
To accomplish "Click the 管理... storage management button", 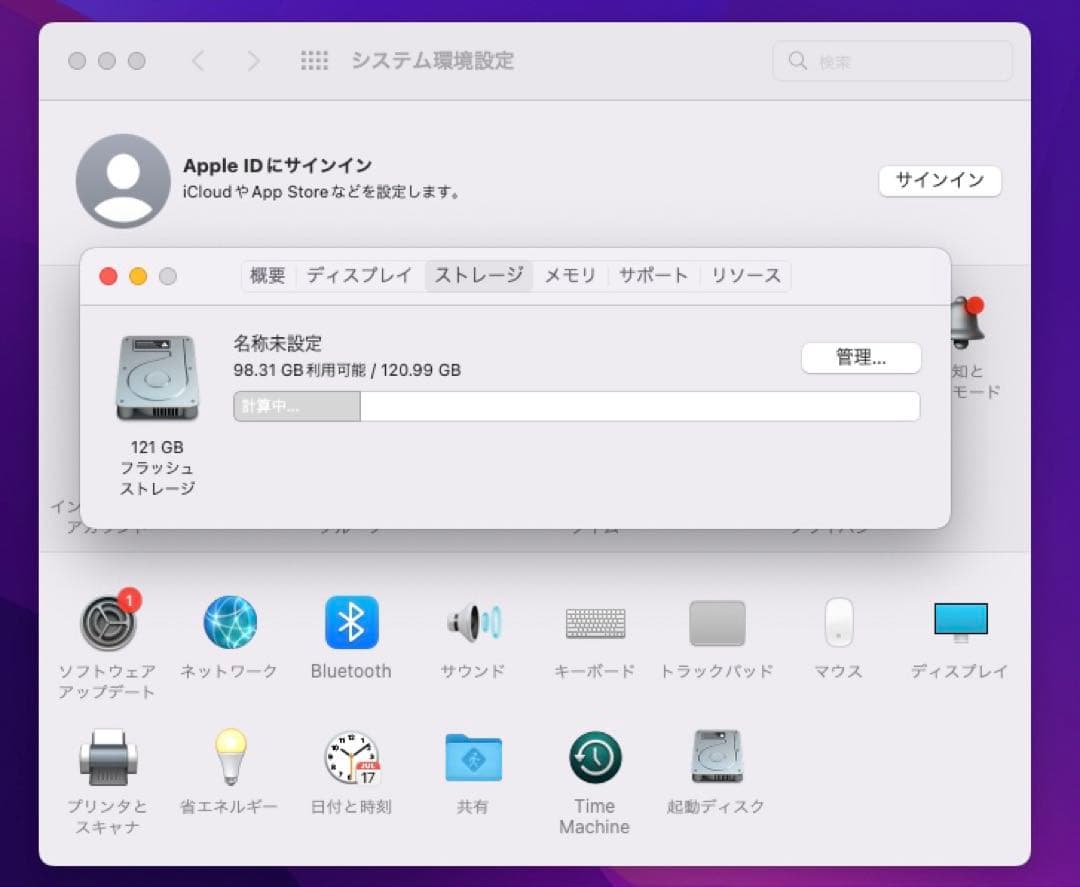I will [x=861, y=357].
